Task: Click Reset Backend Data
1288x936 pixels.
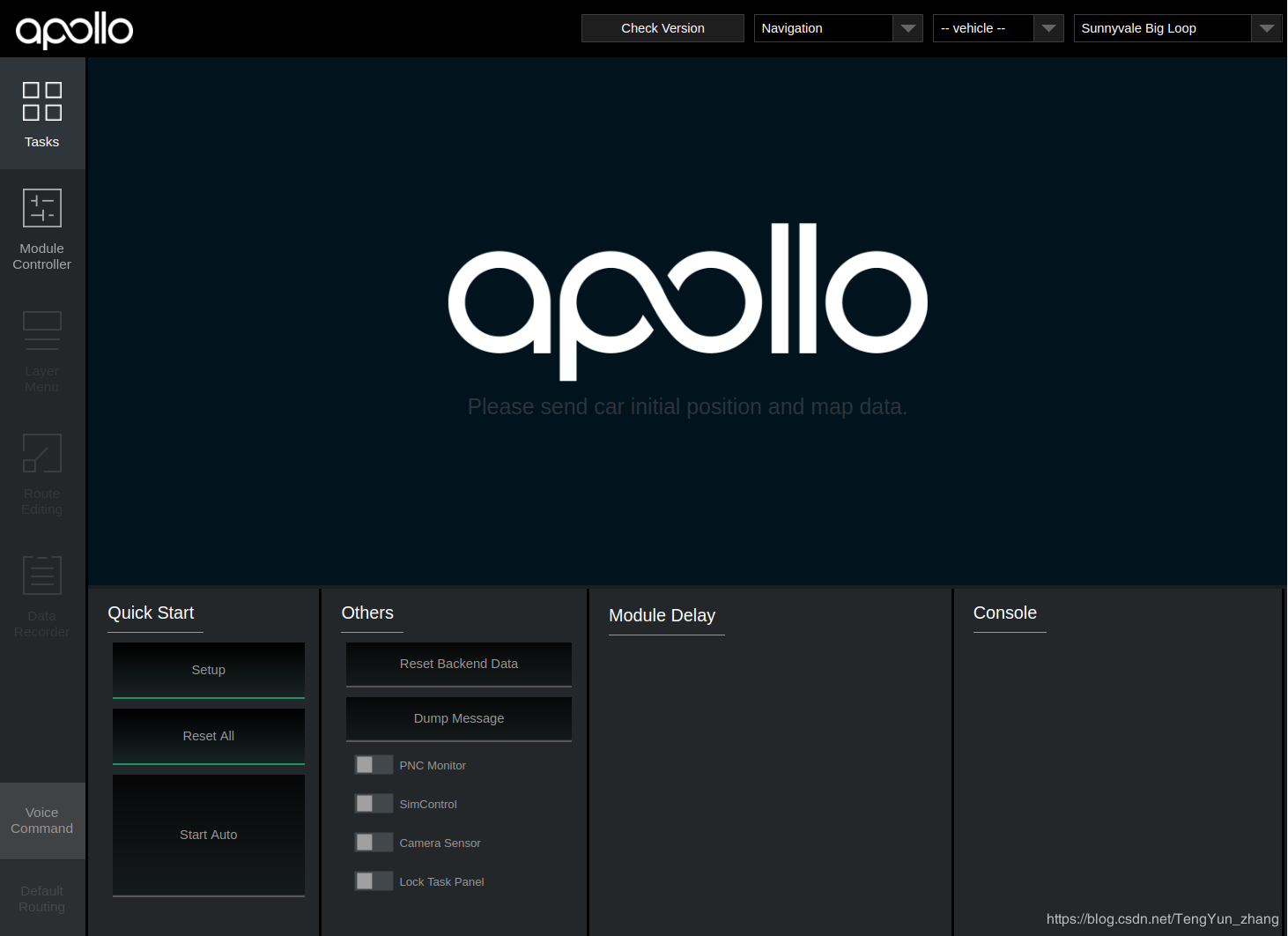Action: (458, 664)
